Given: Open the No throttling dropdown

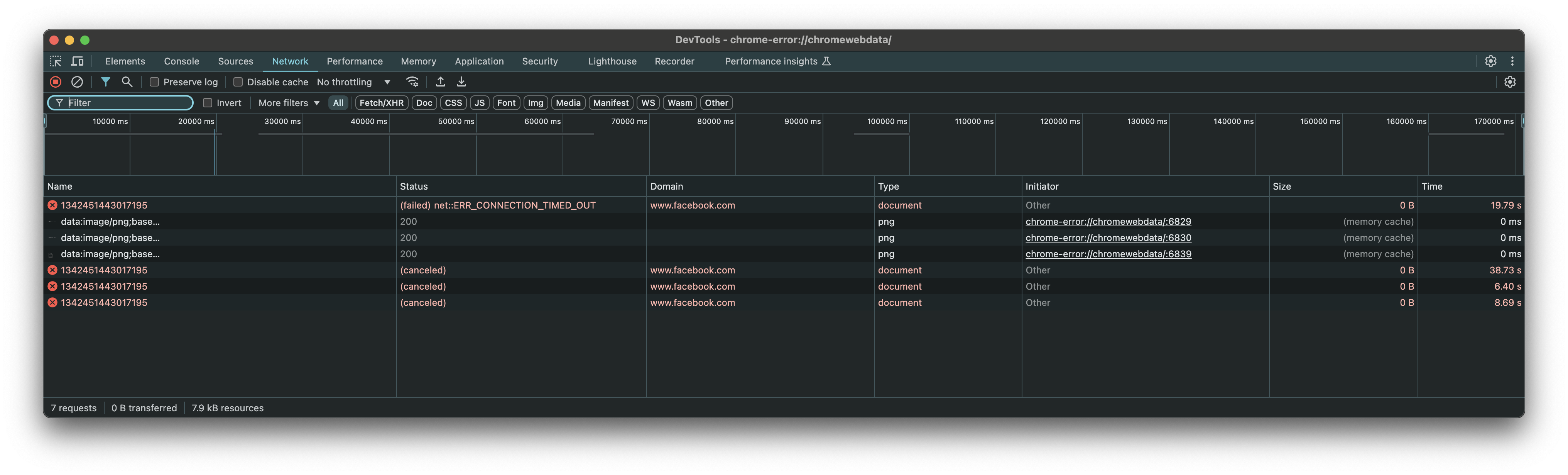Looking at the screenshot, I should pos(354,81).
